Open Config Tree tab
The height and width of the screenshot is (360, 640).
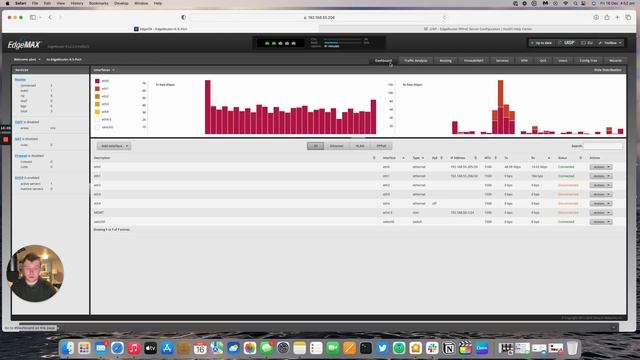[588, 60]
